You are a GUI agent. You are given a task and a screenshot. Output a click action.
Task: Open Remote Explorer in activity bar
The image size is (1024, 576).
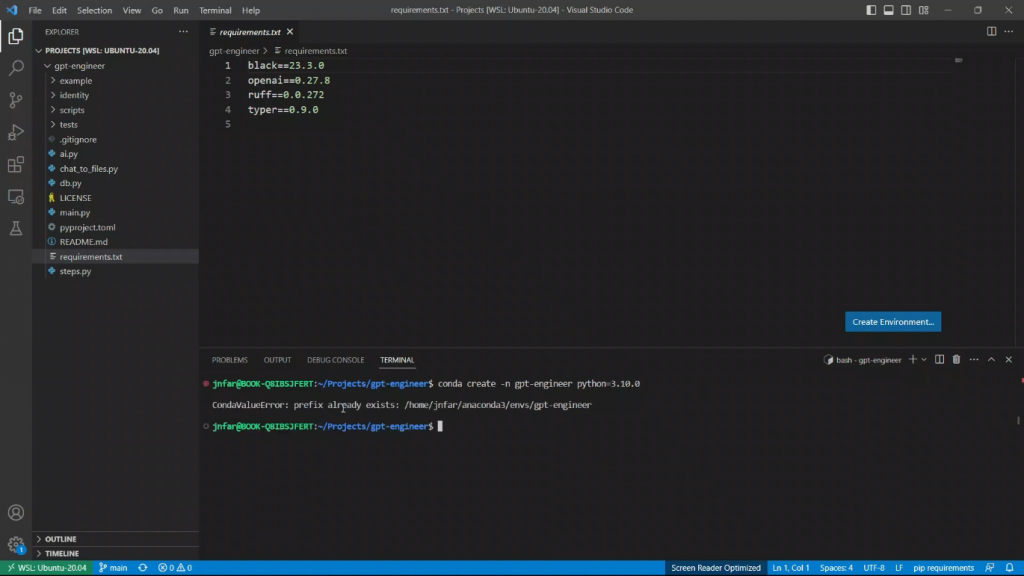pos(16,196)
